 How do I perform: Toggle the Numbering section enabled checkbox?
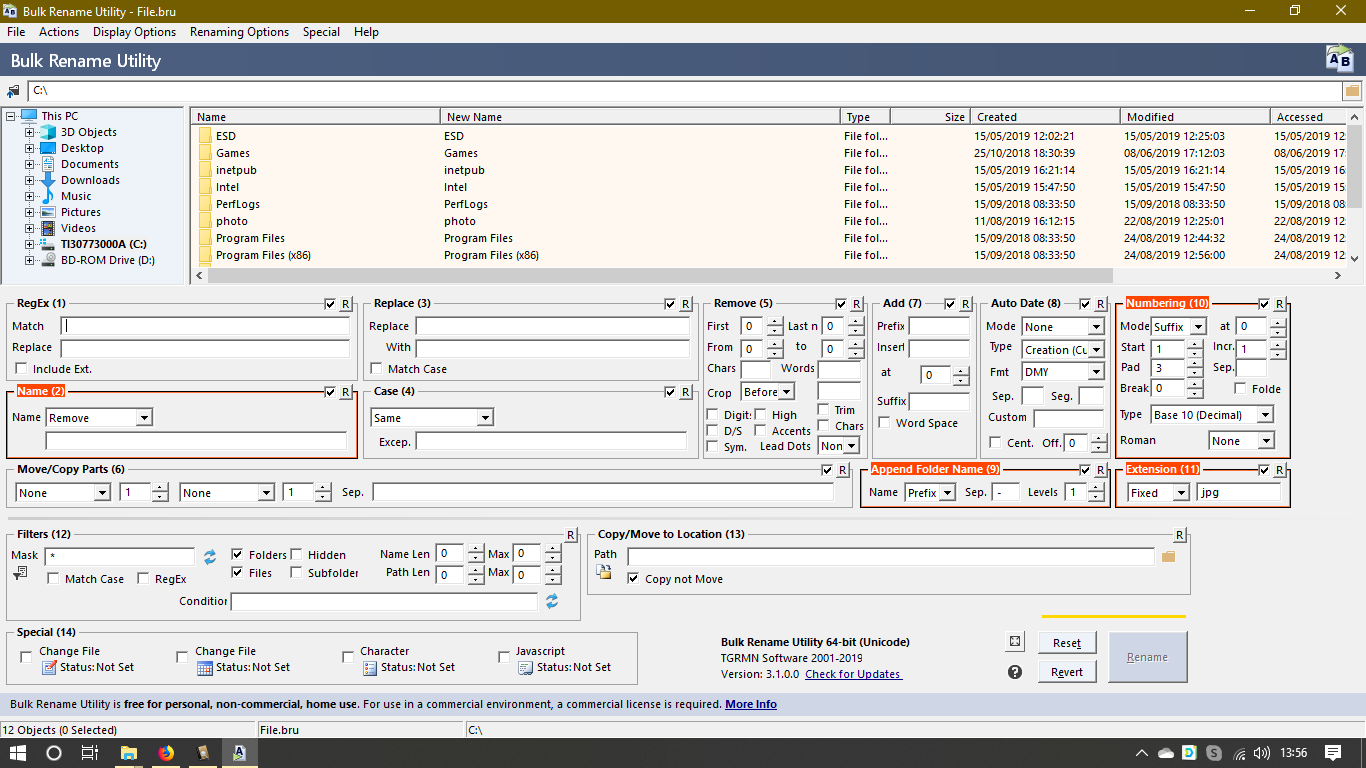tap(1264, 304)
